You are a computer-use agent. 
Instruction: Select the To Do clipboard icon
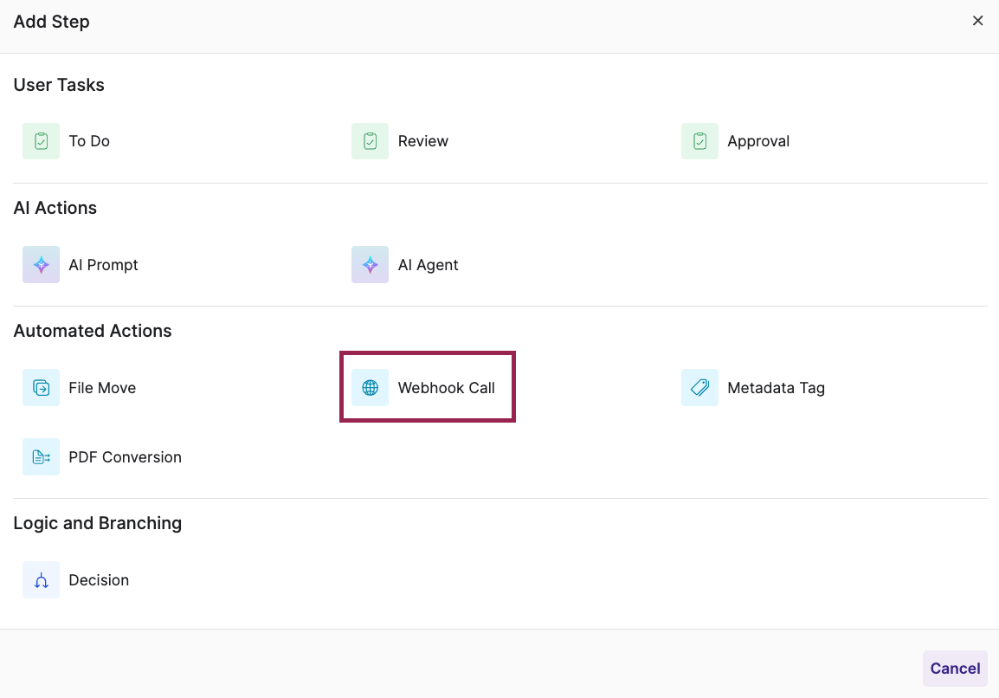(41, 141)
